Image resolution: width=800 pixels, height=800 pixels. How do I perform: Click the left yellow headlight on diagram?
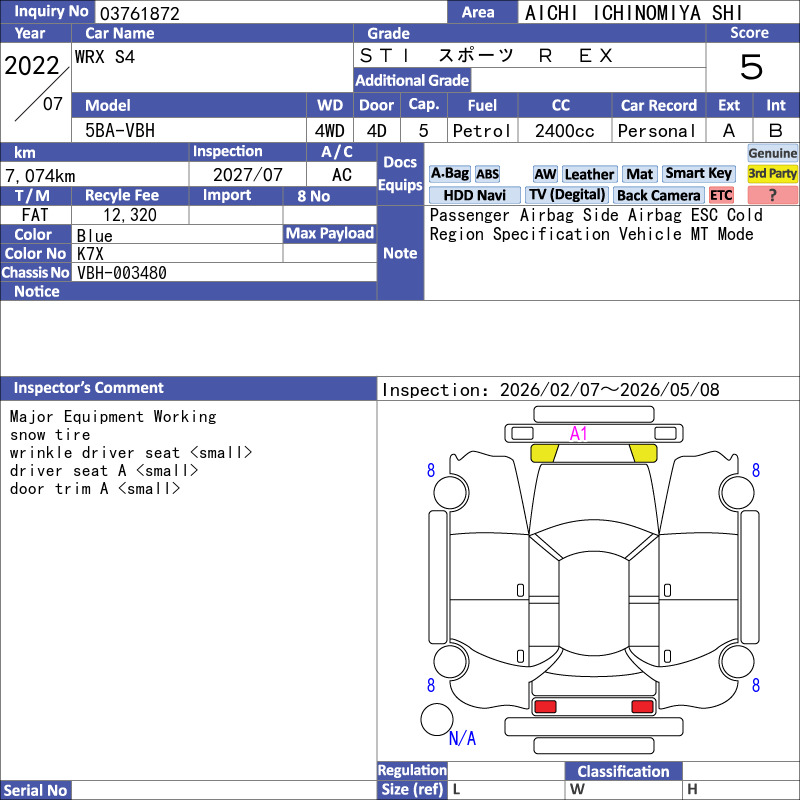544,453
